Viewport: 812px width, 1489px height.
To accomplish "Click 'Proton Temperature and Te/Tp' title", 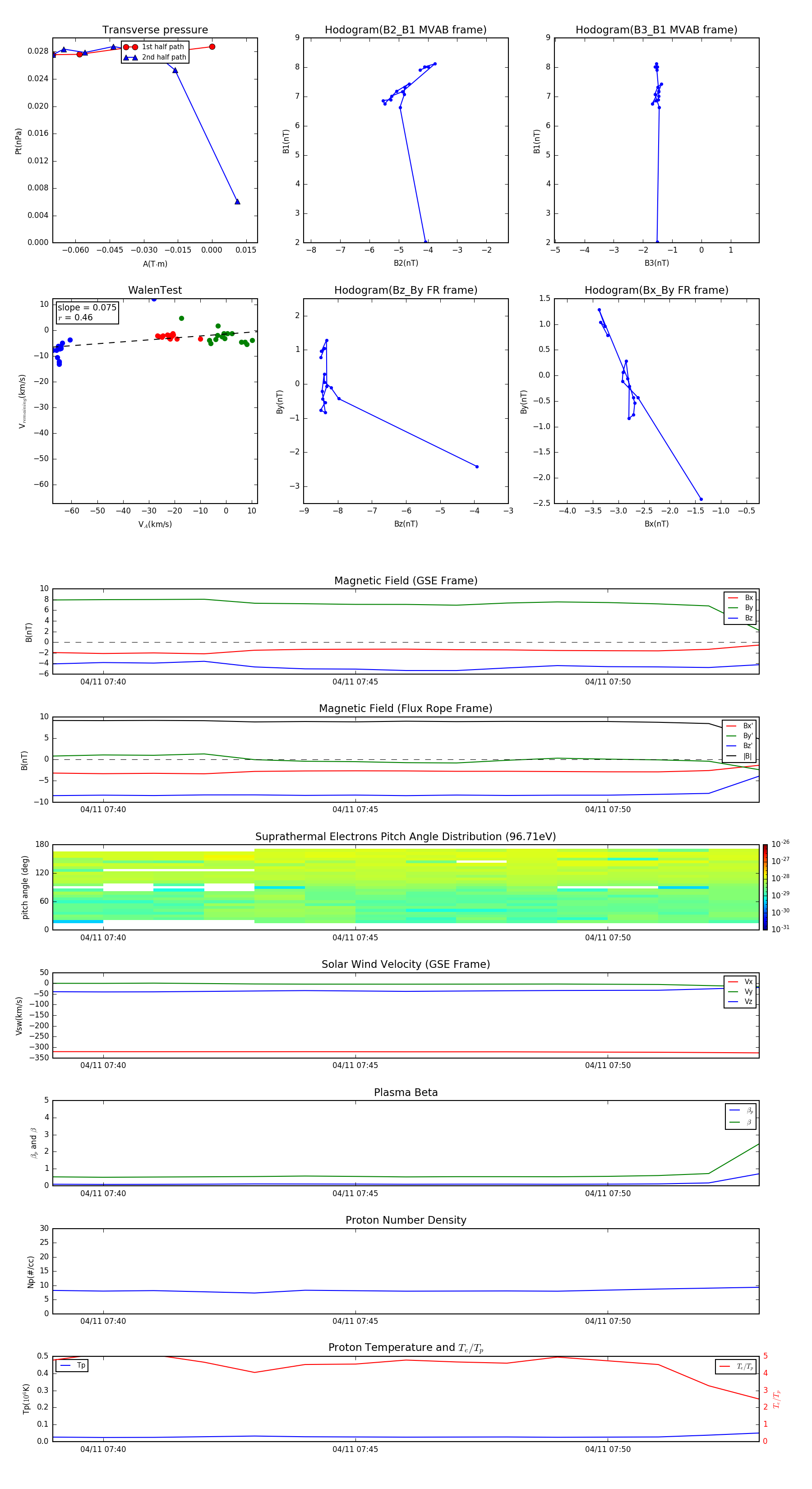I will coord(406,1347).
